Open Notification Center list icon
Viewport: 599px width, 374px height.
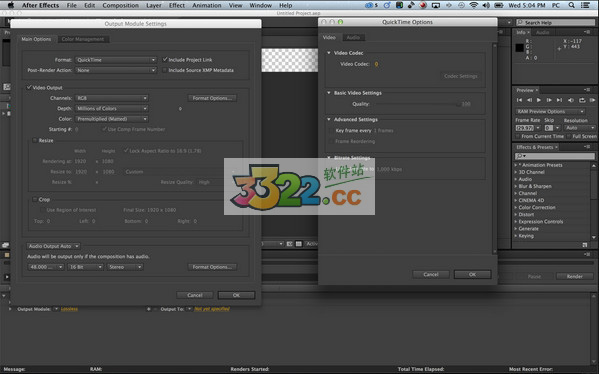(x=585, y=5)
